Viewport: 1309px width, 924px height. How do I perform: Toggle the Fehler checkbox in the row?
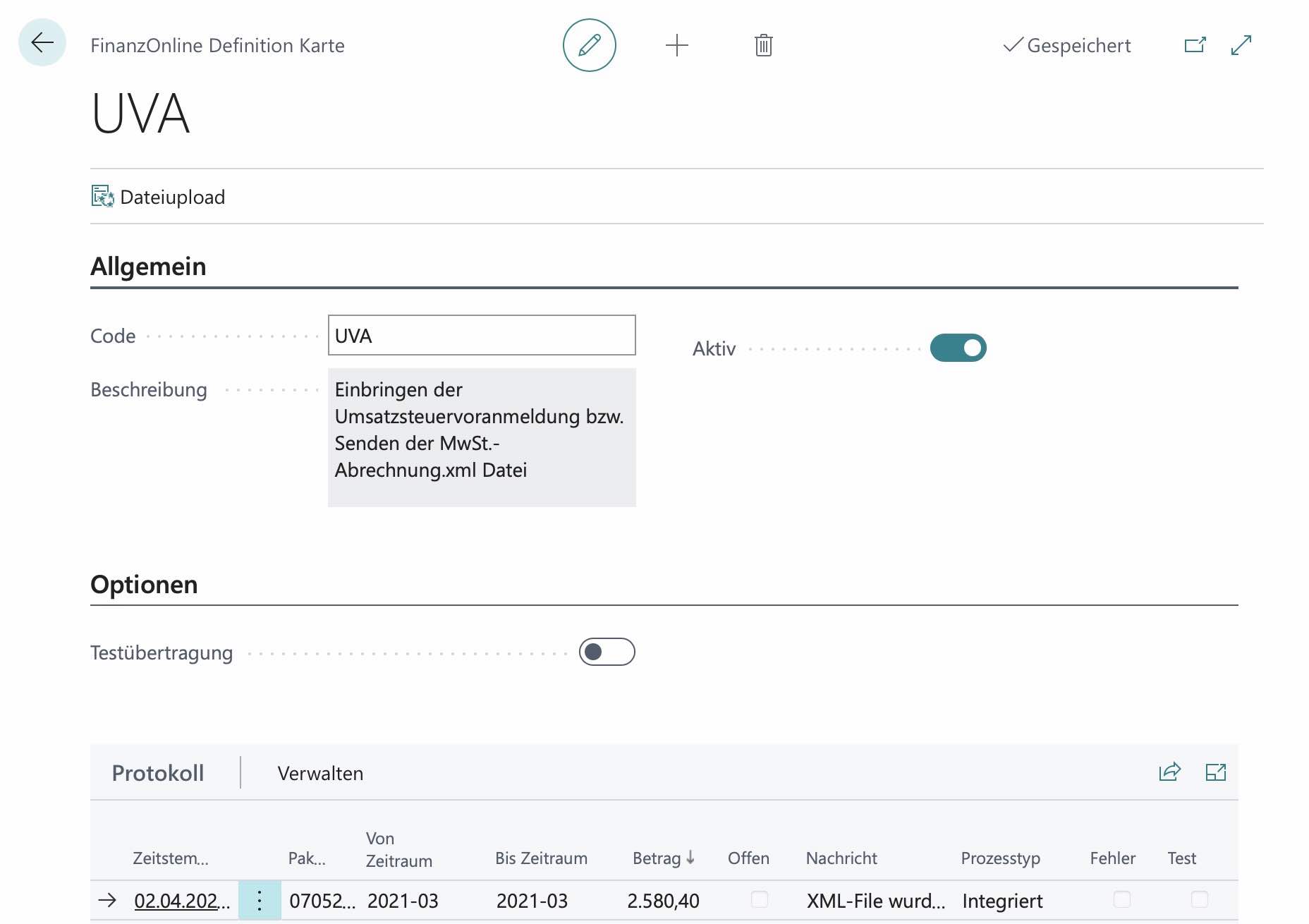1121,899
